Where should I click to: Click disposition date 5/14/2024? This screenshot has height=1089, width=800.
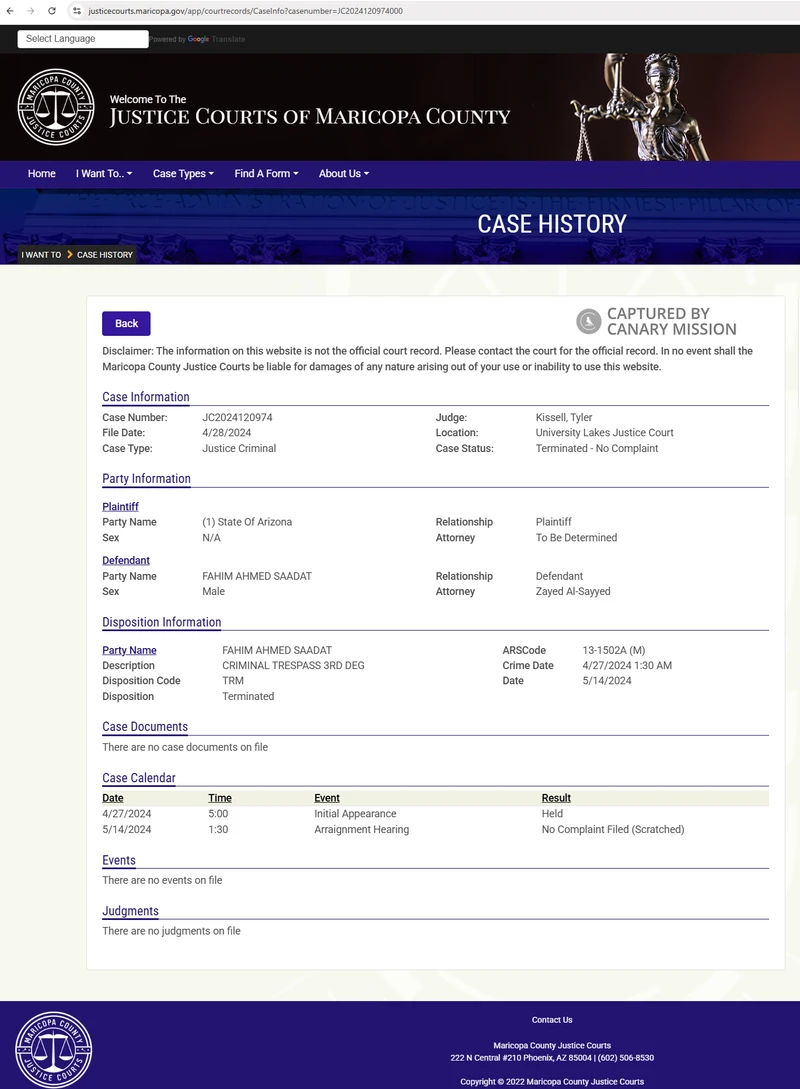(607, 681)
